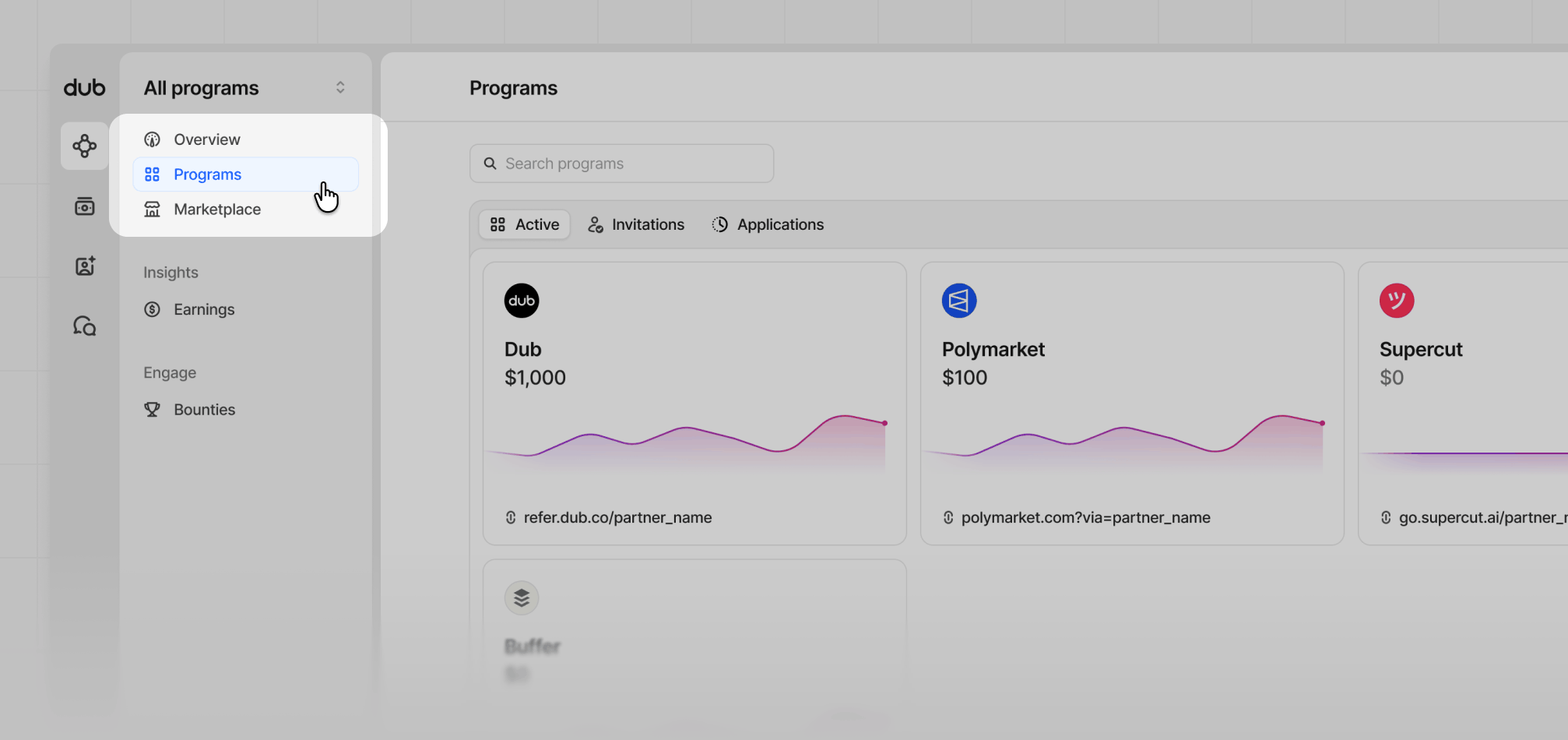Image resolution: width=1568 pixels, height=740 pixels.
Task: Open the refer.dub.co/partner_name link
Action: 618,517
